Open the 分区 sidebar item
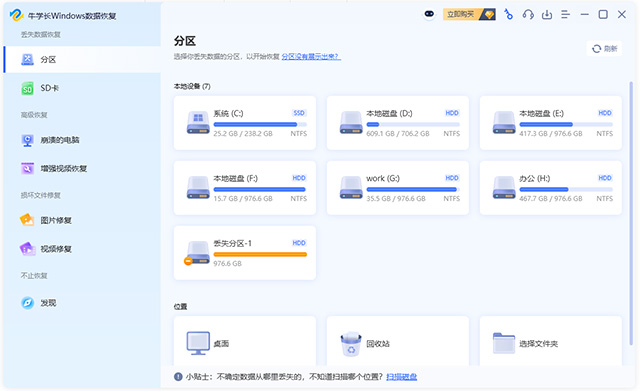This screenshot has height=391, width=640. coord(82,60)
